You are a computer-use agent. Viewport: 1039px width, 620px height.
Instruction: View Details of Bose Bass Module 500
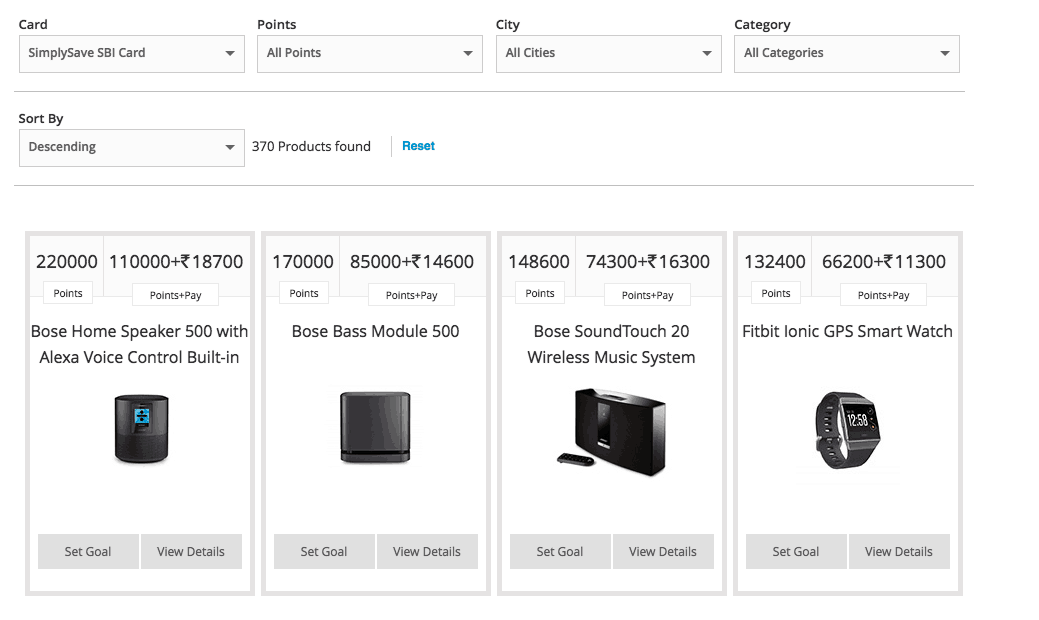click(x=427, y=551)
